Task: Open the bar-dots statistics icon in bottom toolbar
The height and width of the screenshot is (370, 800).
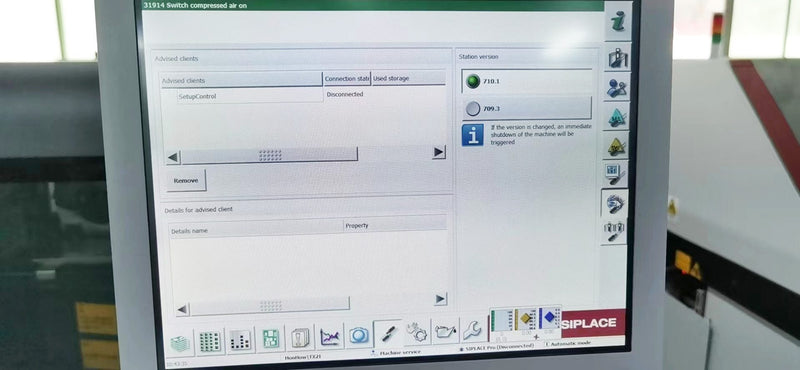Action: [x=240, y=339]
